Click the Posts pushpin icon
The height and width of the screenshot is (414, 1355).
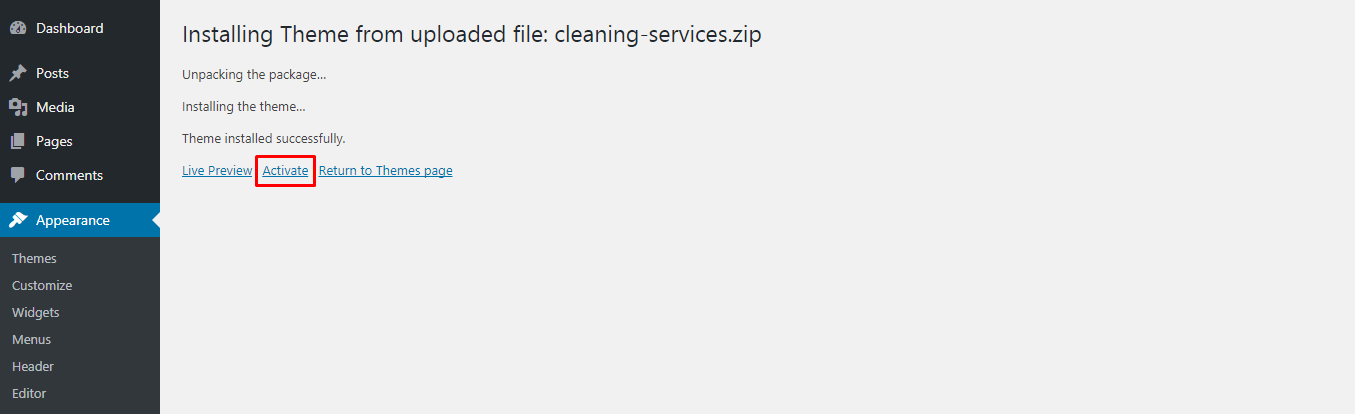(x=18, y=74)
